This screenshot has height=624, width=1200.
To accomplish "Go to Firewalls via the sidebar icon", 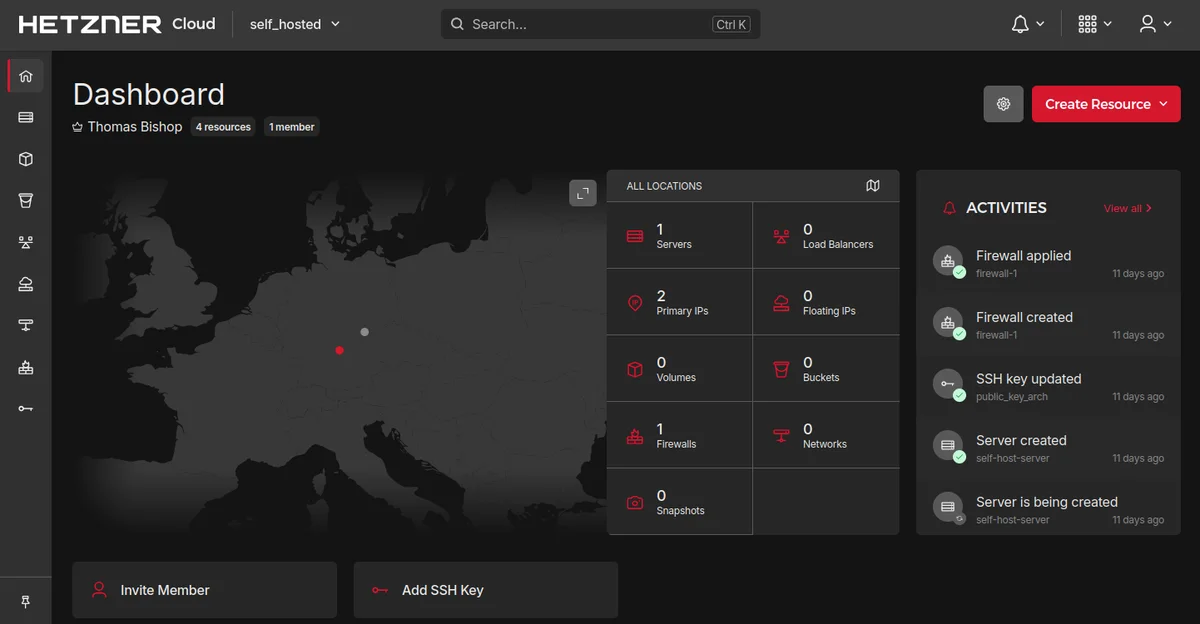I will (26, 367).
